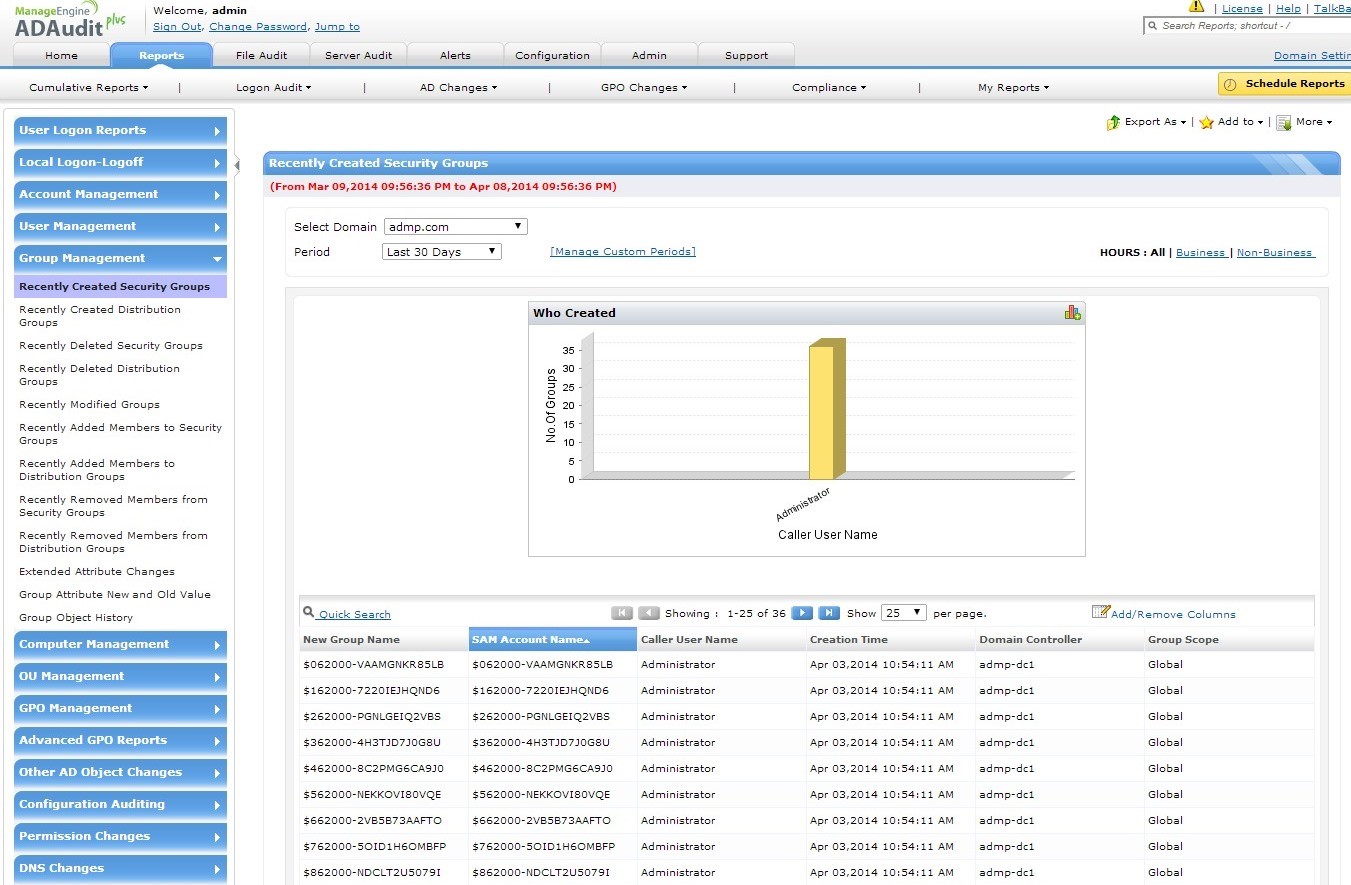
Task: Click the Add/Remove Columns notepad icon
Action: click(1100, 613)
